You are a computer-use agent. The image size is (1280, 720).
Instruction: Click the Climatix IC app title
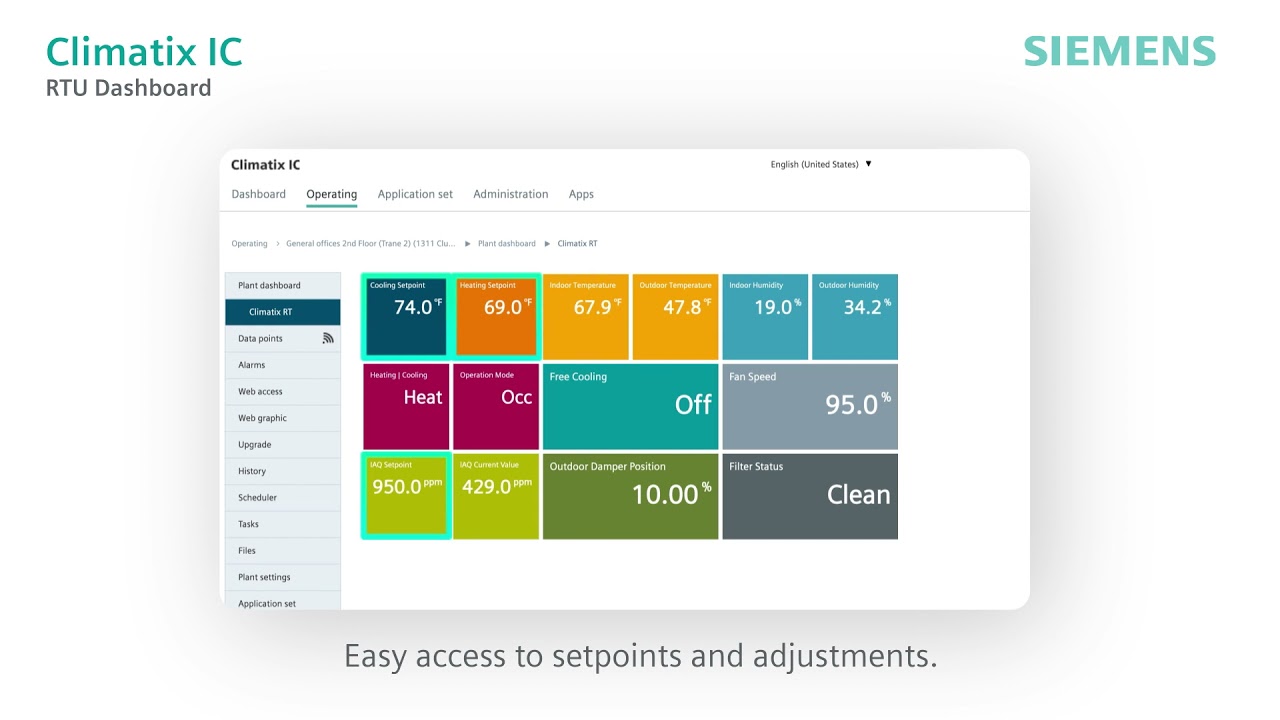tap(266, 165)
